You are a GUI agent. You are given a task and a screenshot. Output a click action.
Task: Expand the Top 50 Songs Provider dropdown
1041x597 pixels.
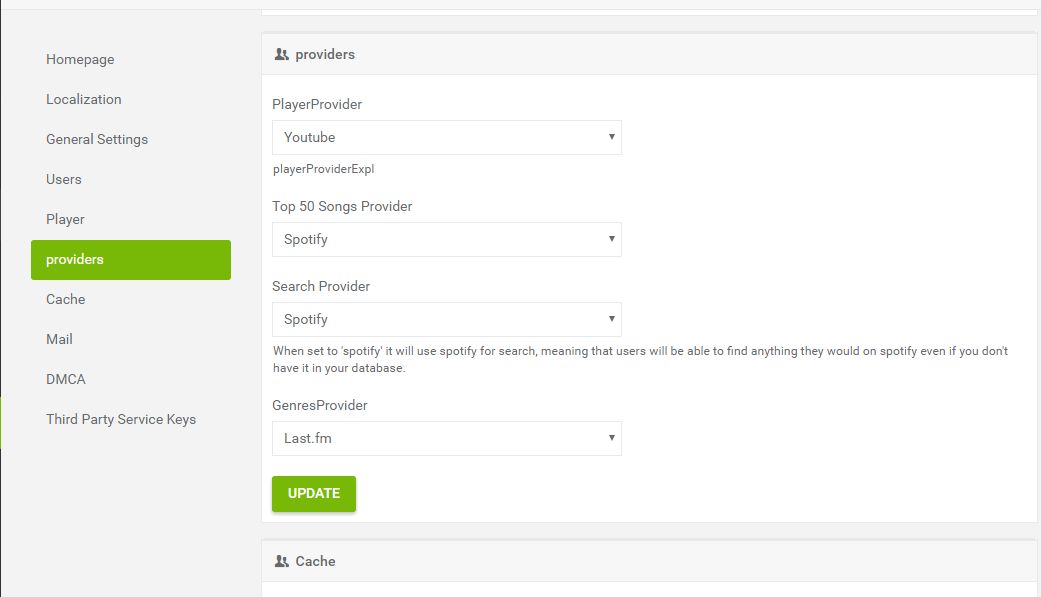coord(446,239)
